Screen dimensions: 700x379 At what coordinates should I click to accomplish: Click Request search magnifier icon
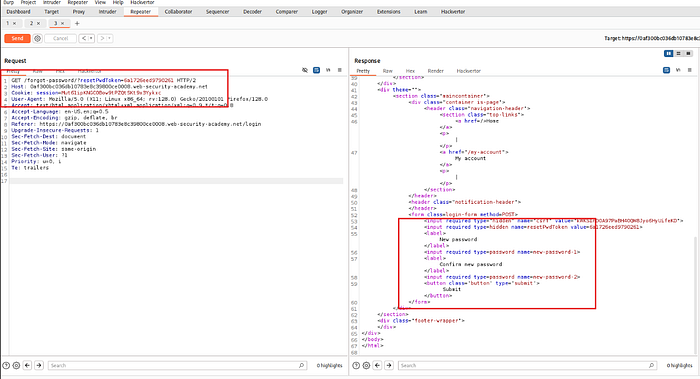pos(301,365)
